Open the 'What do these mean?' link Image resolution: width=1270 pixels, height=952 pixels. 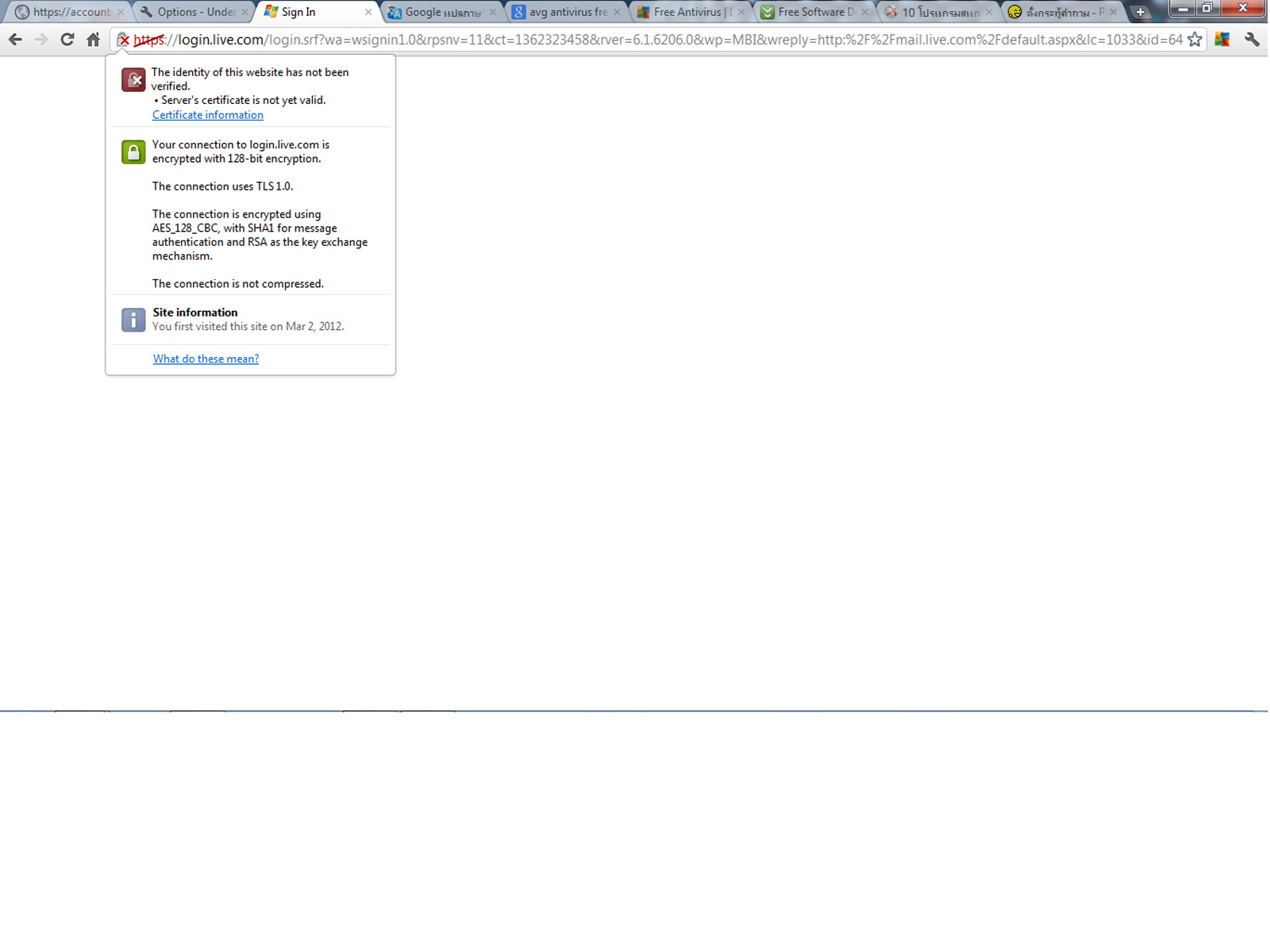[x=206, y=359]
